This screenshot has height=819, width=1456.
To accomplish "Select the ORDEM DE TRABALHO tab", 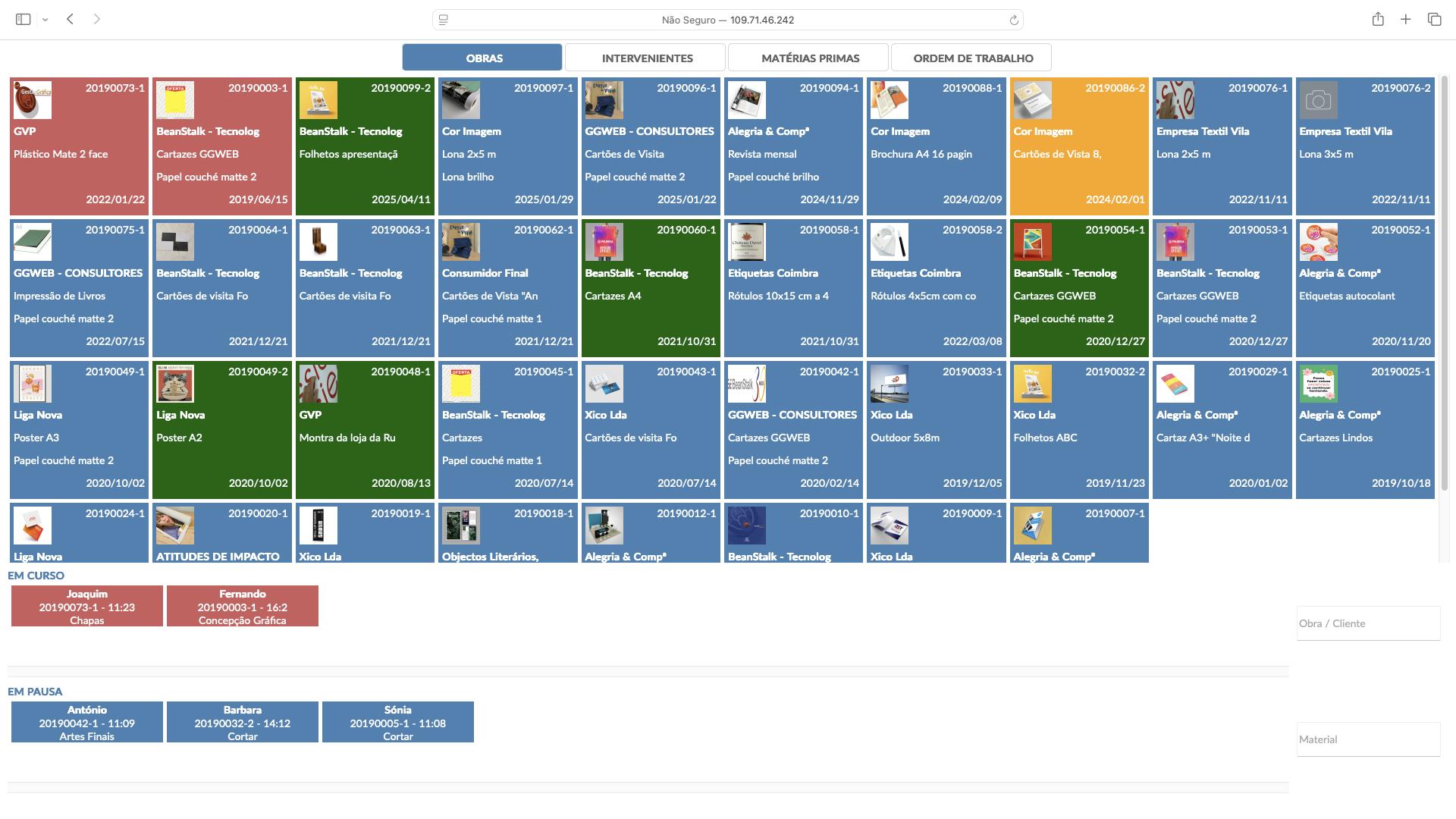I will point(973,58).
